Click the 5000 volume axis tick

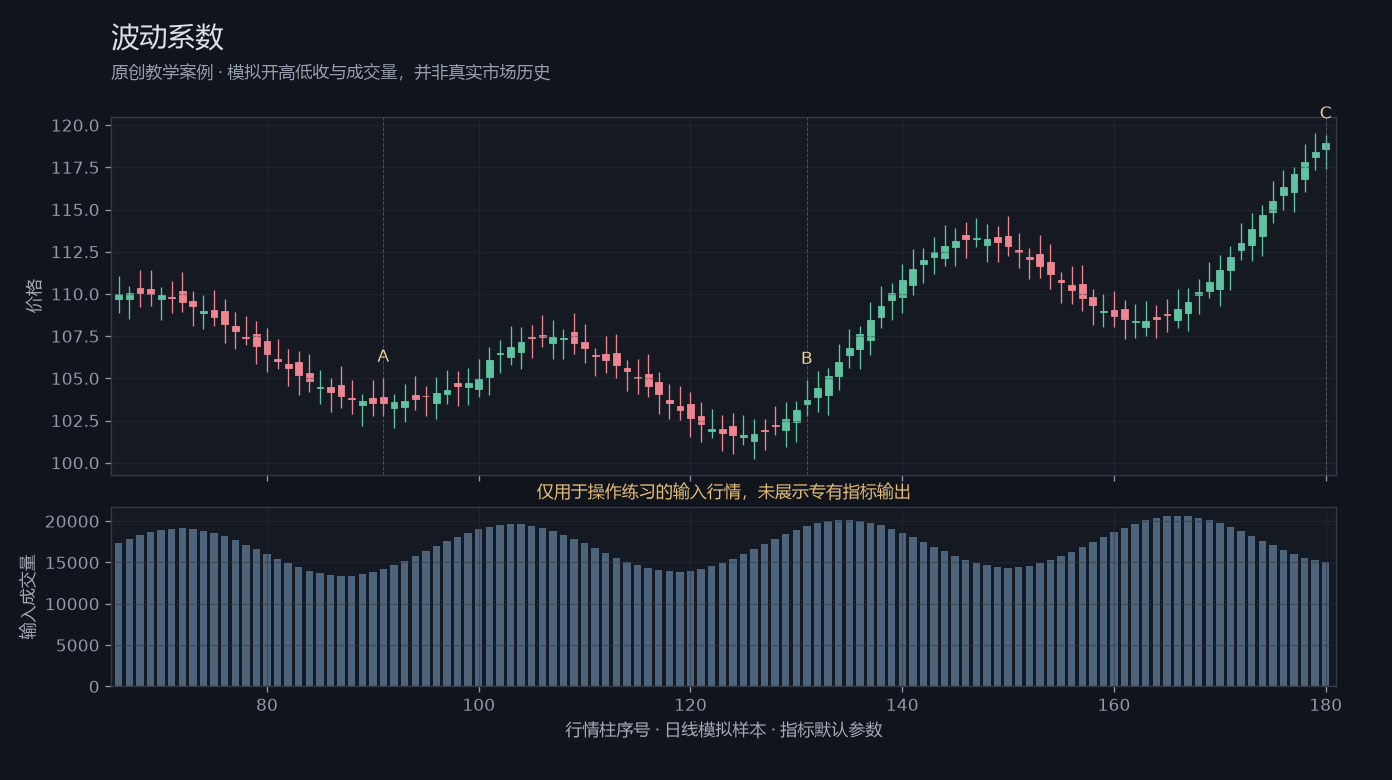point(78,646)
